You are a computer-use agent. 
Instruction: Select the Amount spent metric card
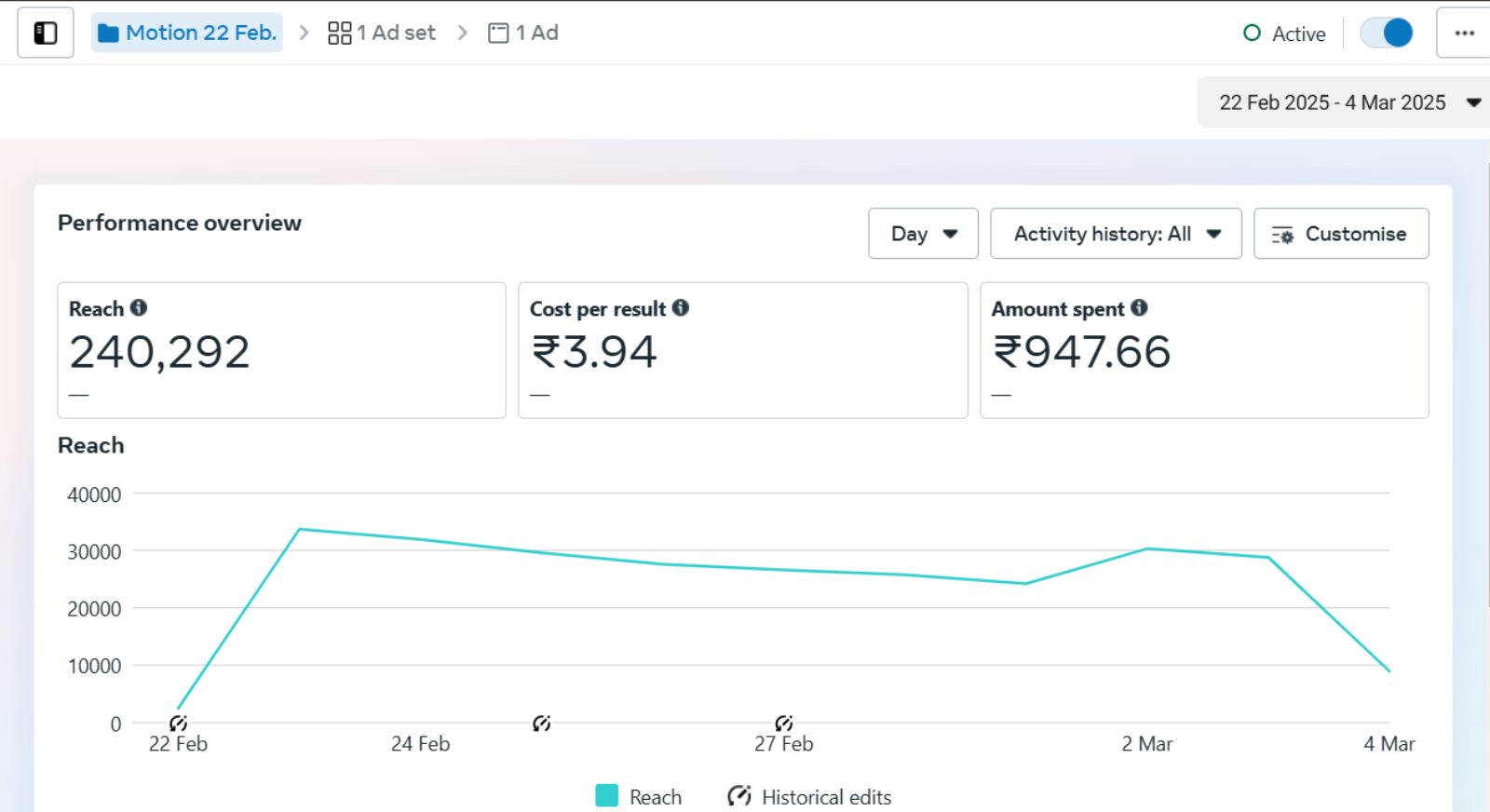tap(1203, 350)
